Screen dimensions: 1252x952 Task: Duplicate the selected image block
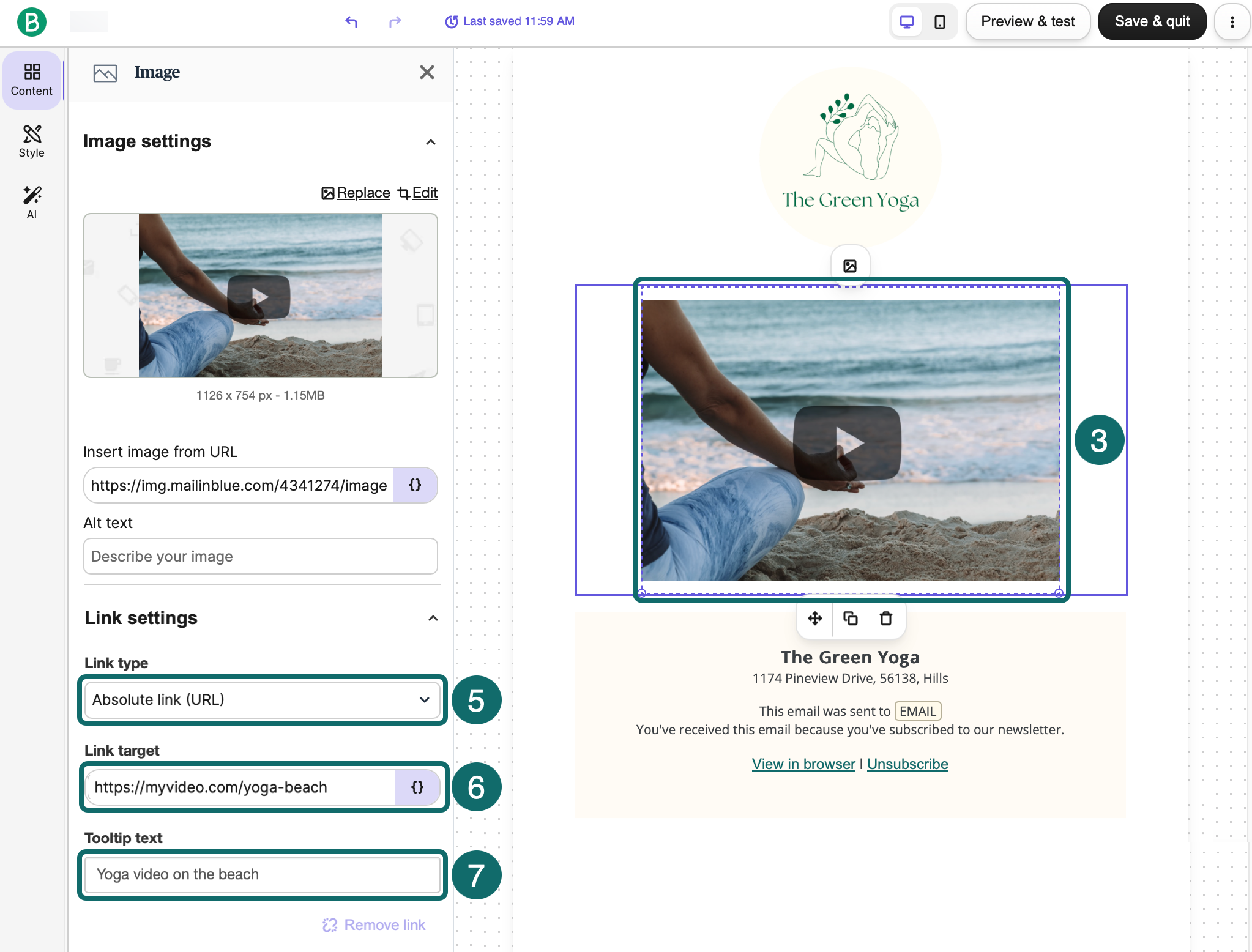click(x=850, y=619)
